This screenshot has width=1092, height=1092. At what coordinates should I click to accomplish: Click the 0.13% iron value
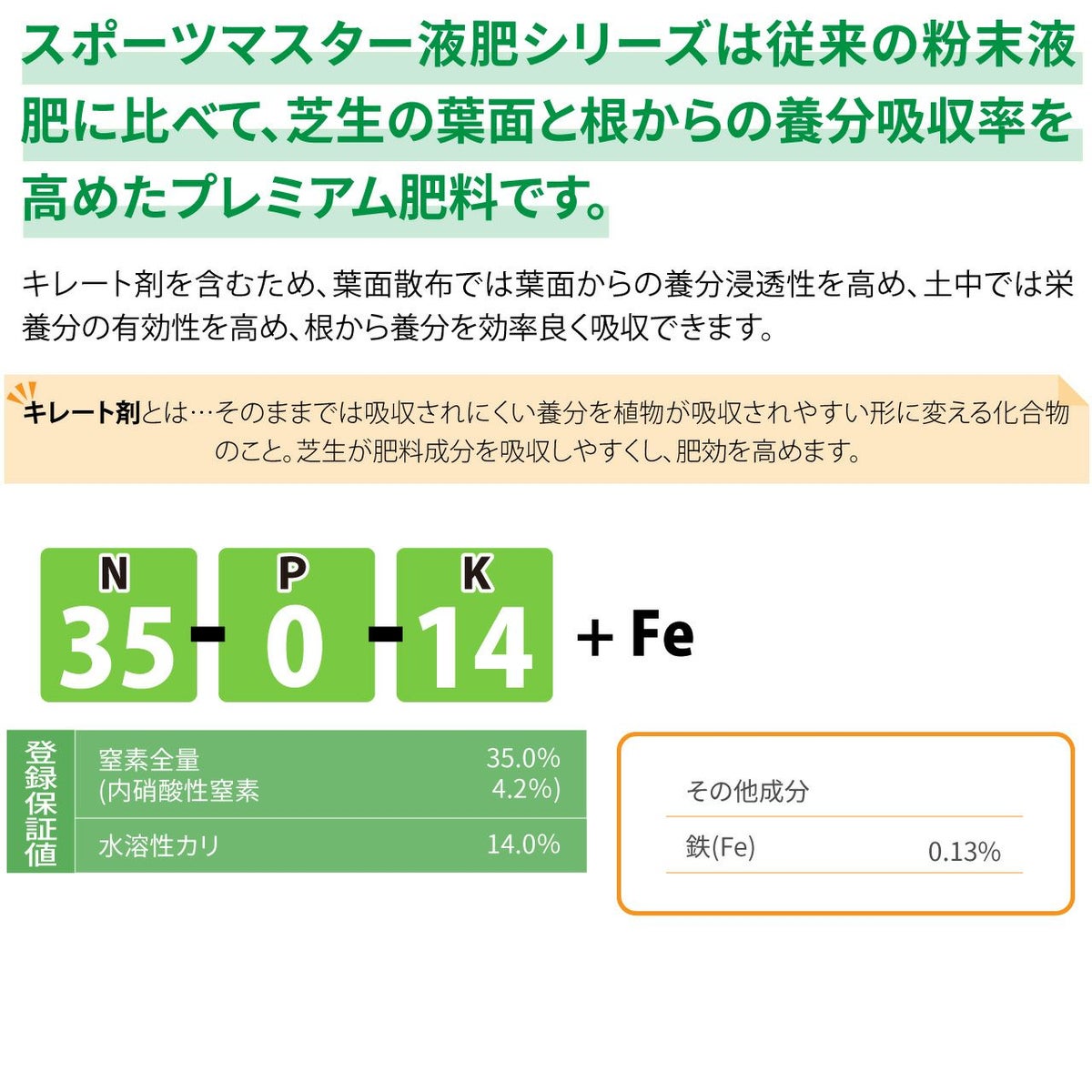[964, 852]
